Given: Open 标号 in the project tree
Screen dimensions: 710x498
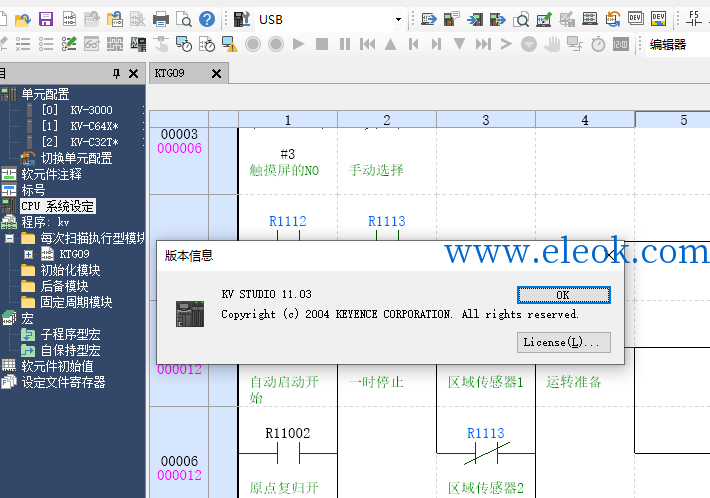Looking at the screenshot, I should [33, 190].
